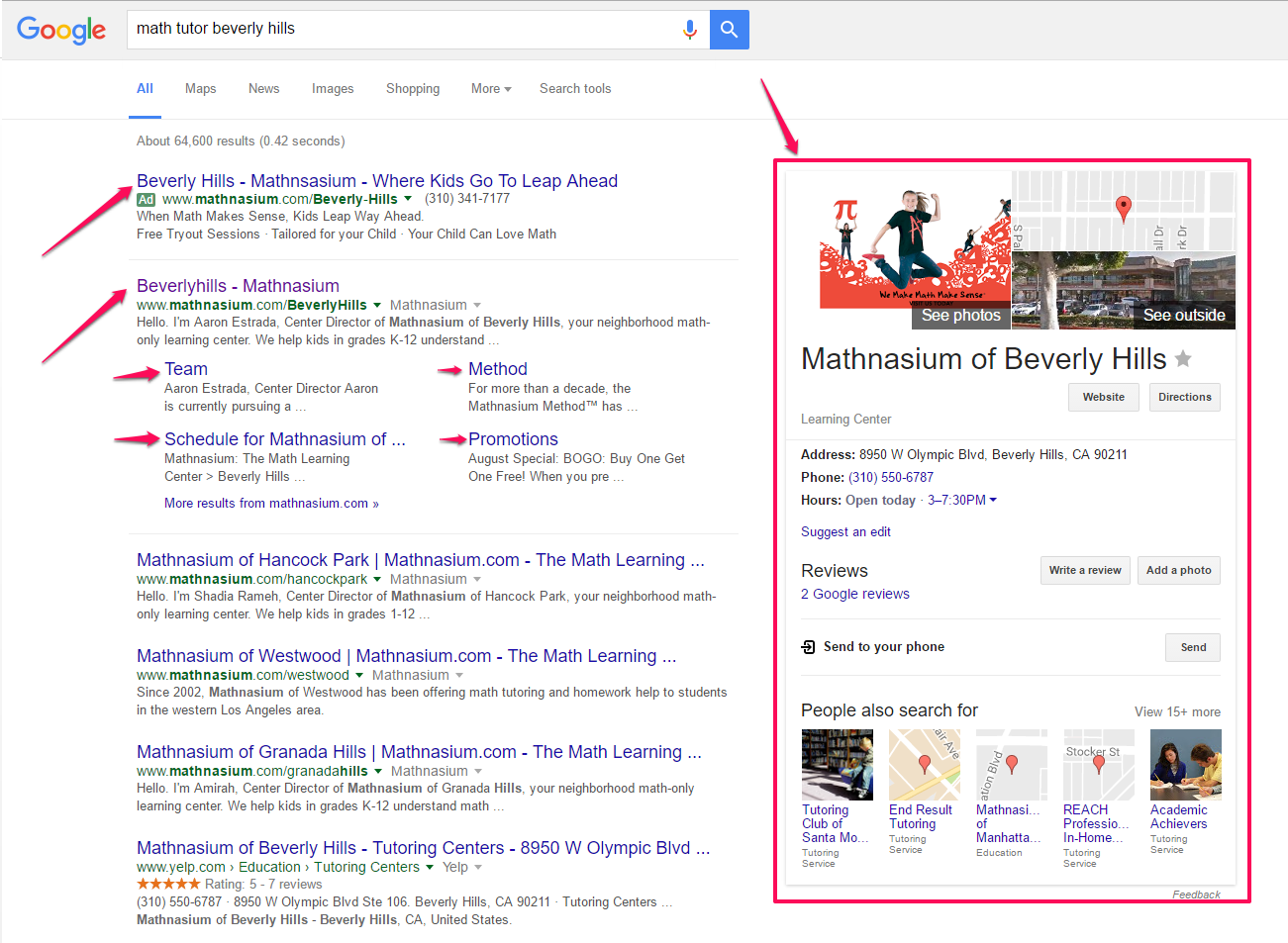
Task: Click Academic Achievers thumbnail
Action: [x=1186, y=765]
